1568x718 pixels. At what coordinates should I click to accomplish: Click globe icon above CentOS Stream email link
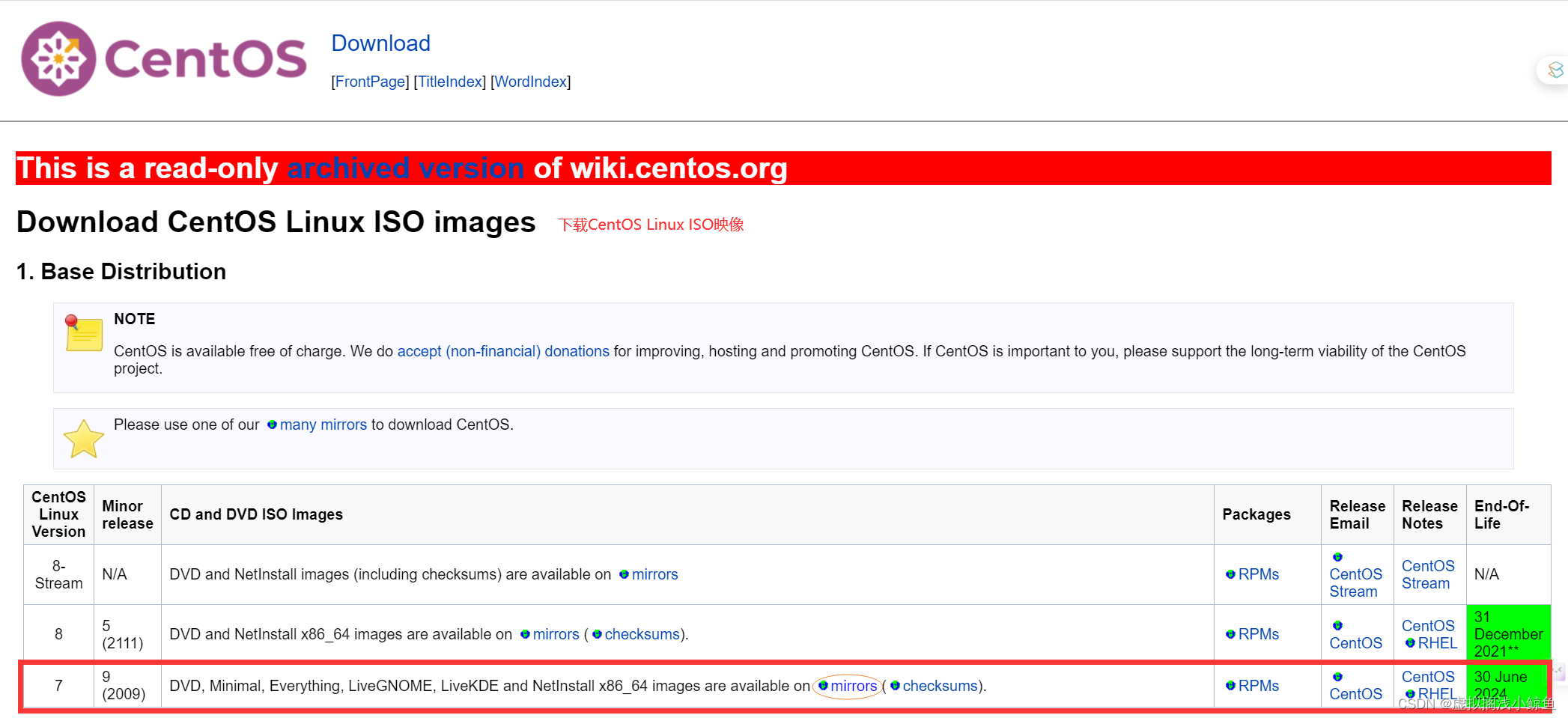[1337, 557]
